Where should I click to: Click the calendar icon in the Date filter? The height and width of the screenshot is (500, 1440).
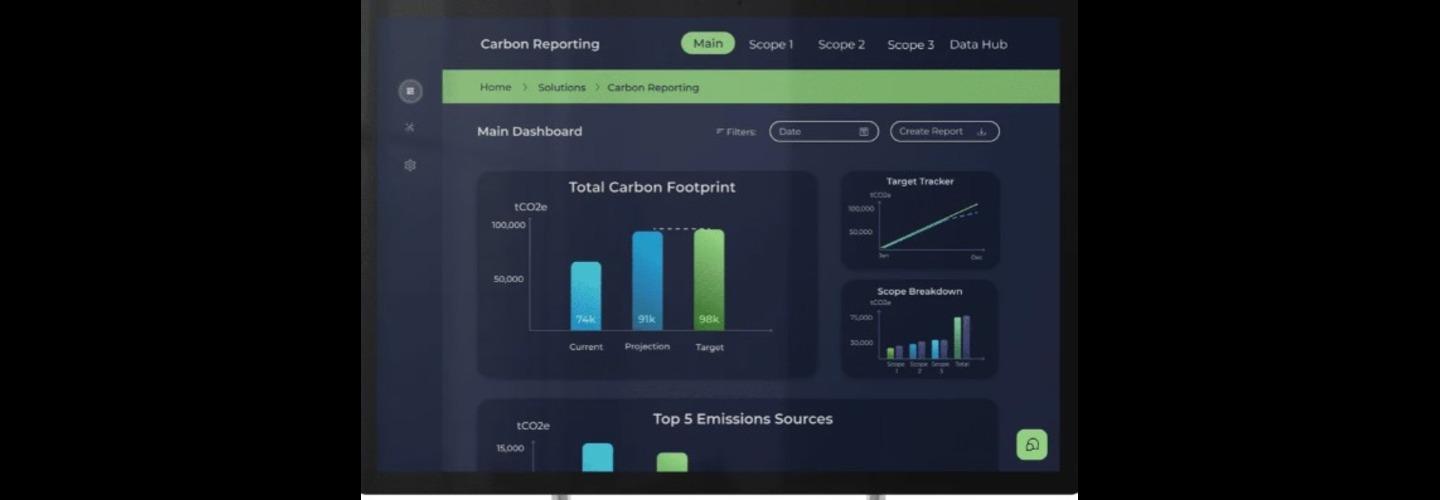864,132
